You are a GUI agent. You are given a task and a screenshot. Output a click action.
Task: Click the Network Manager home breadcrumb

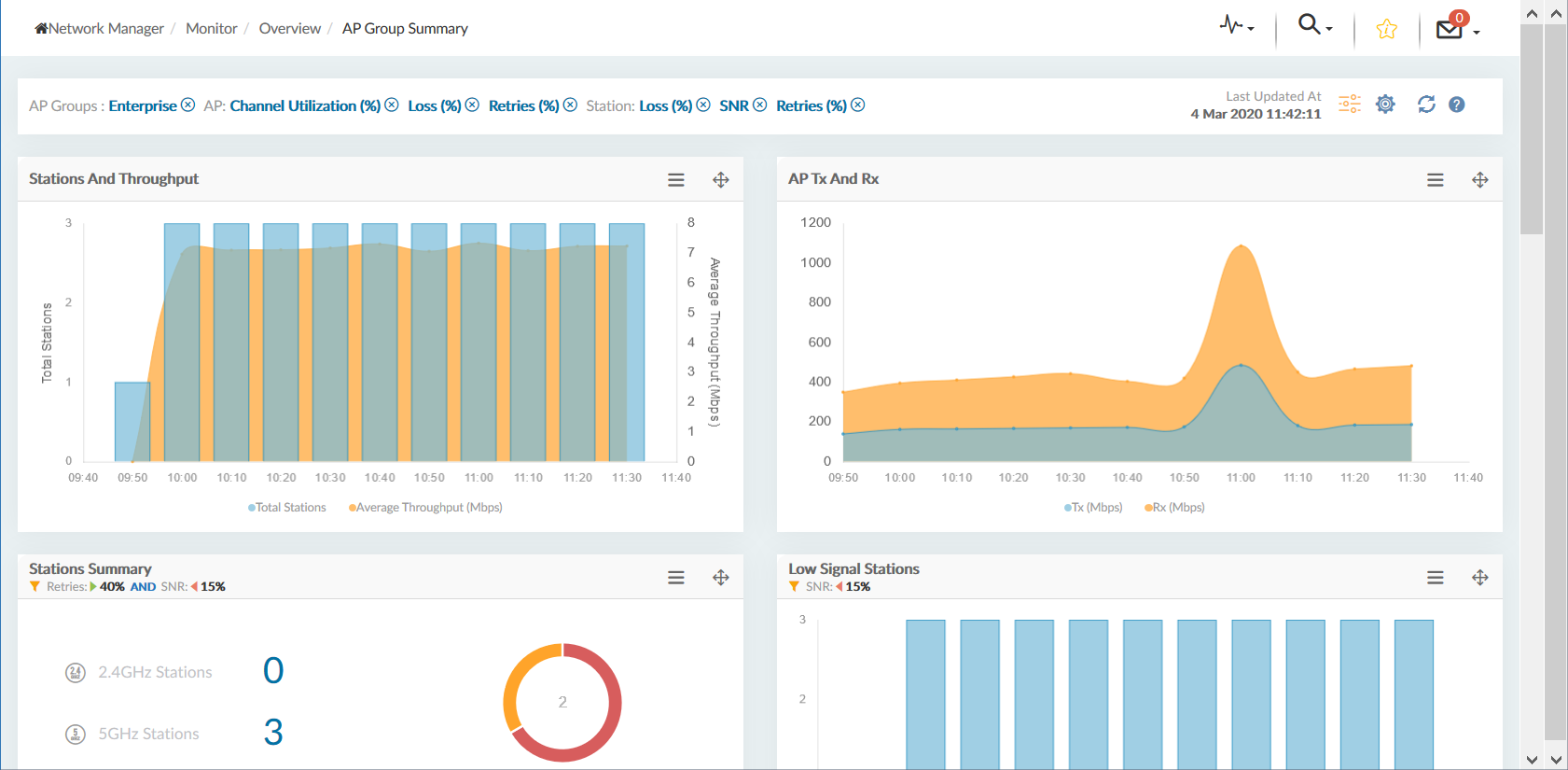(x=100, y=29)
